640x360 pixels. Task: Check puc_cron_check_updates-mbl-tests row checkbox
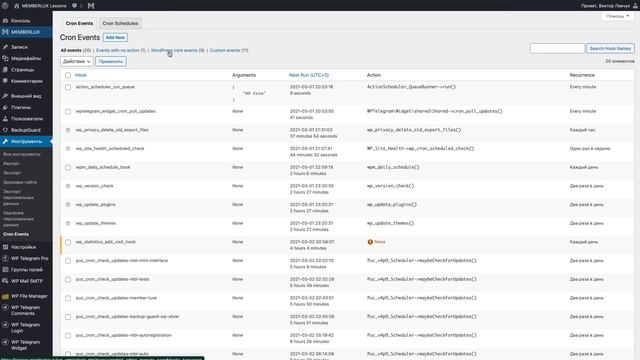click(68, 280)
